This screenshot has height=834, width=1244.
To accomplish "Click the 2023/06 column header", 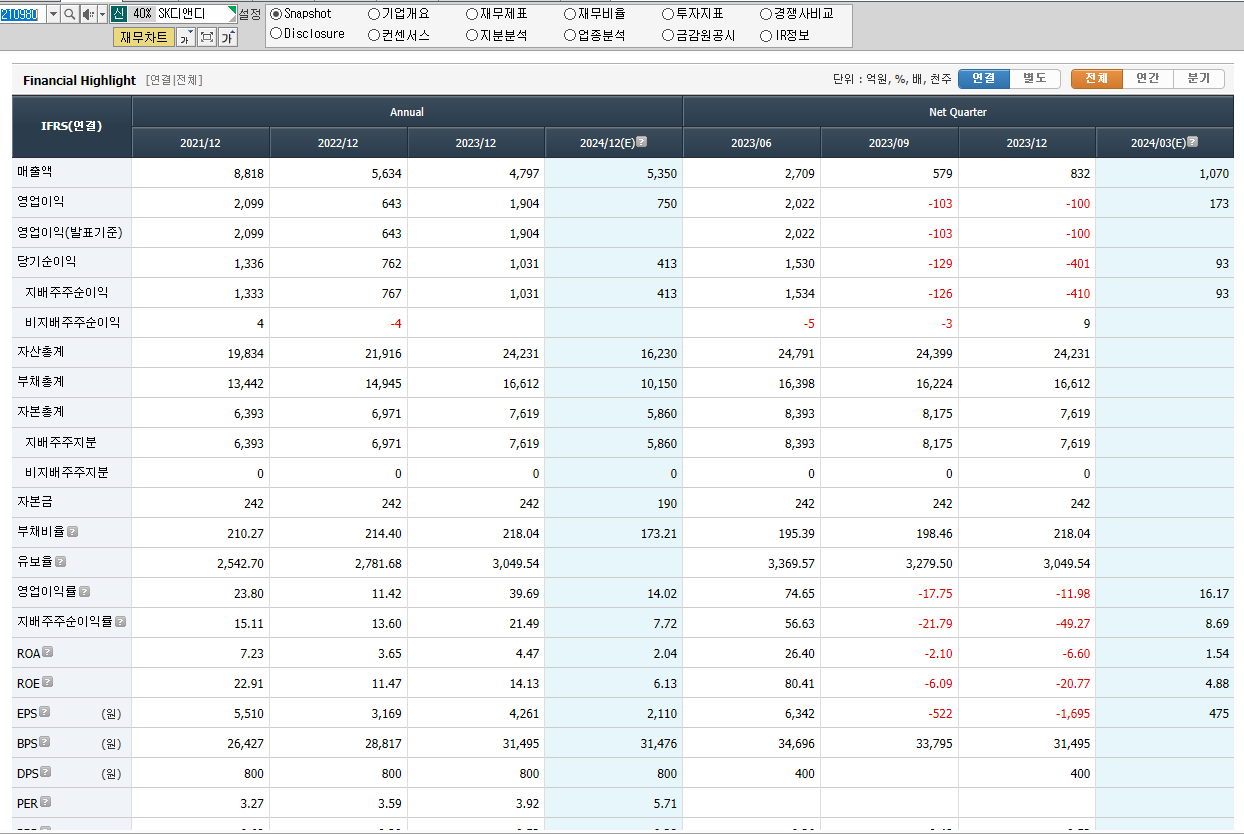I will [x=752, y=143].
